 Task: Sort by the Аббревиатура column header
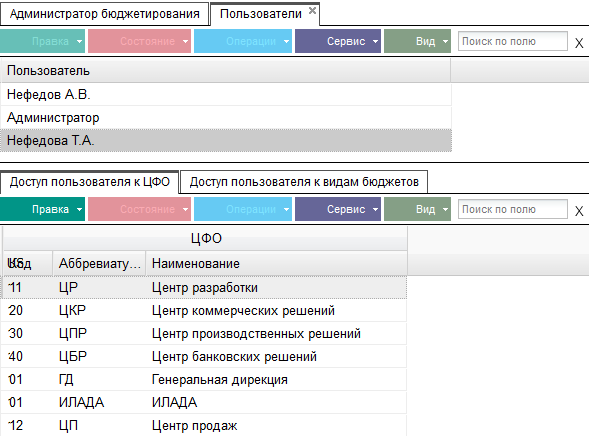(x=99, y=263)
